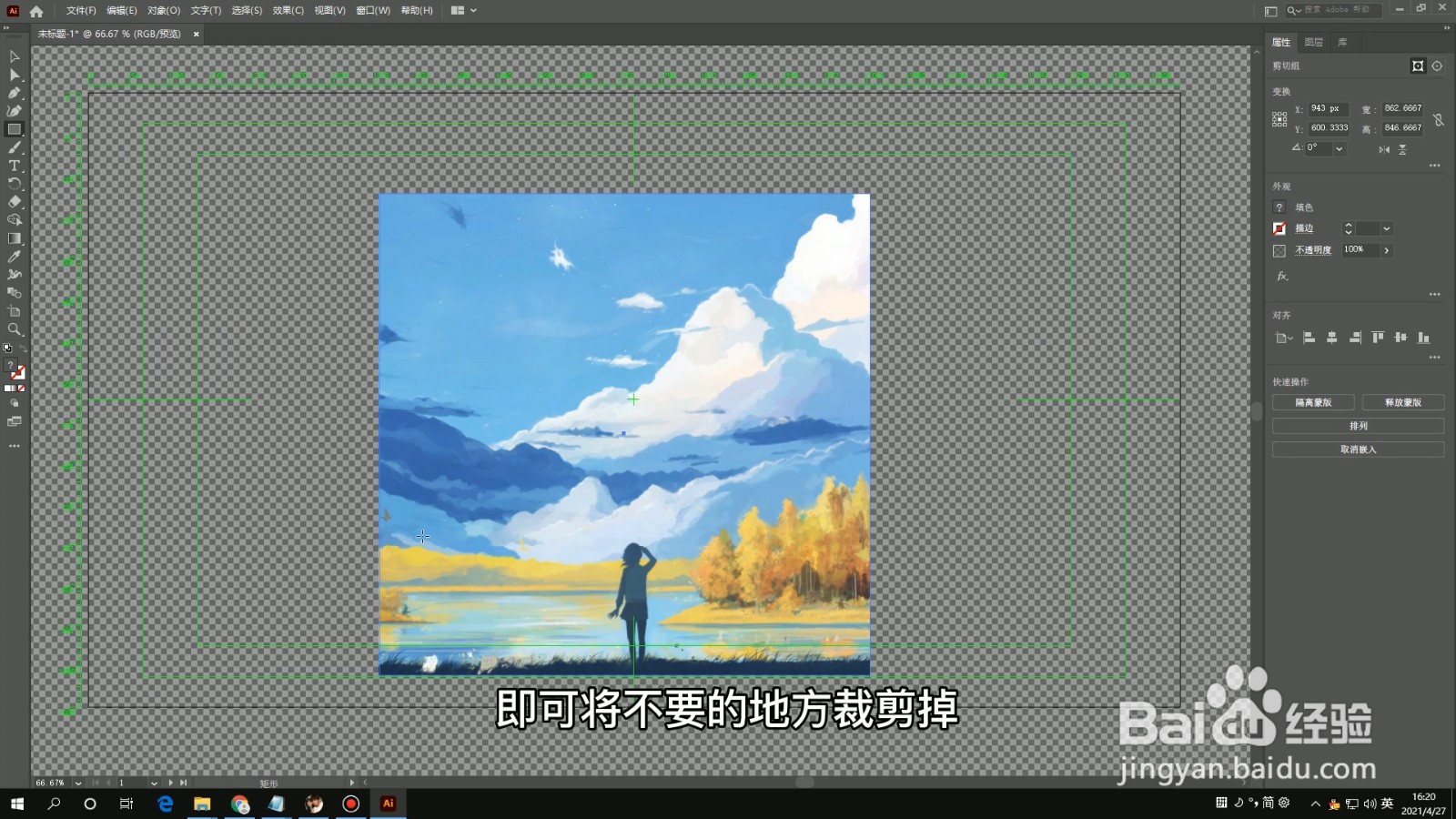
Task: Click vertical align bottom icon
Action: (1423, 338)
